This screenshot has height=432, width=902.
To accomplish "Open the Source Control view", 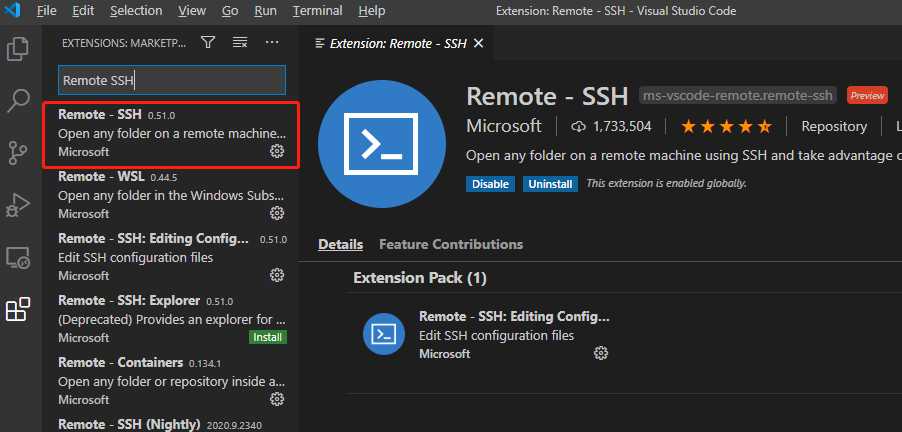I will pyautogui.click(x=18, y=152).
